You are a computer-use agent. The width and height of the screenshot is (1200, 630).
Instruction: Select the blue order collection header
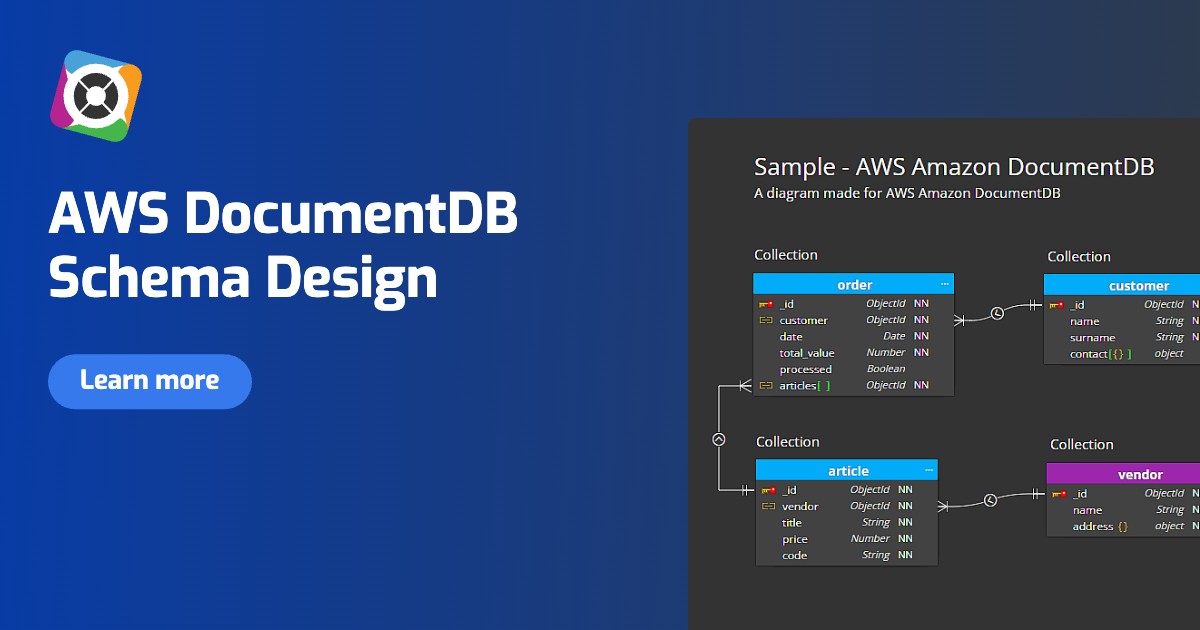click(x=854, y=285)
